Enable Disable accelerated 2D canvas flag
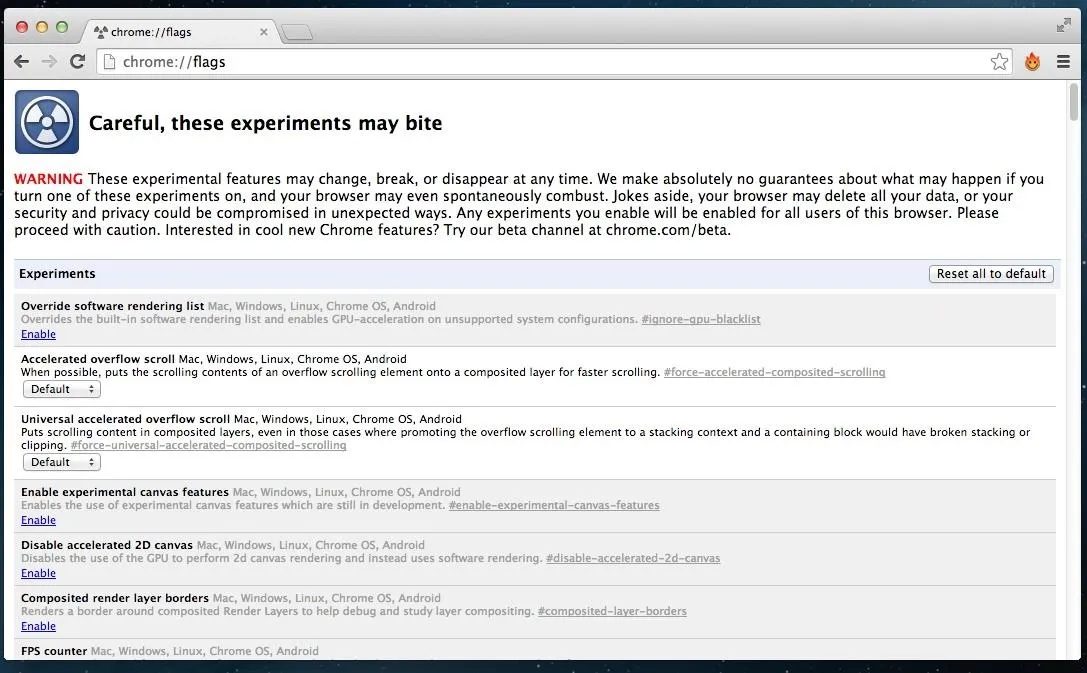The image size is (1087, 673). 38,573
